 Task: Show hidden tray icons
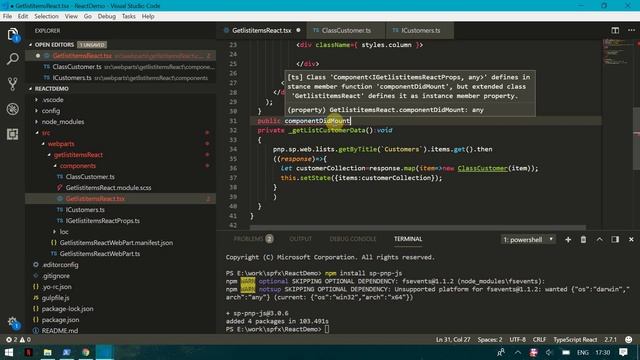518,352
